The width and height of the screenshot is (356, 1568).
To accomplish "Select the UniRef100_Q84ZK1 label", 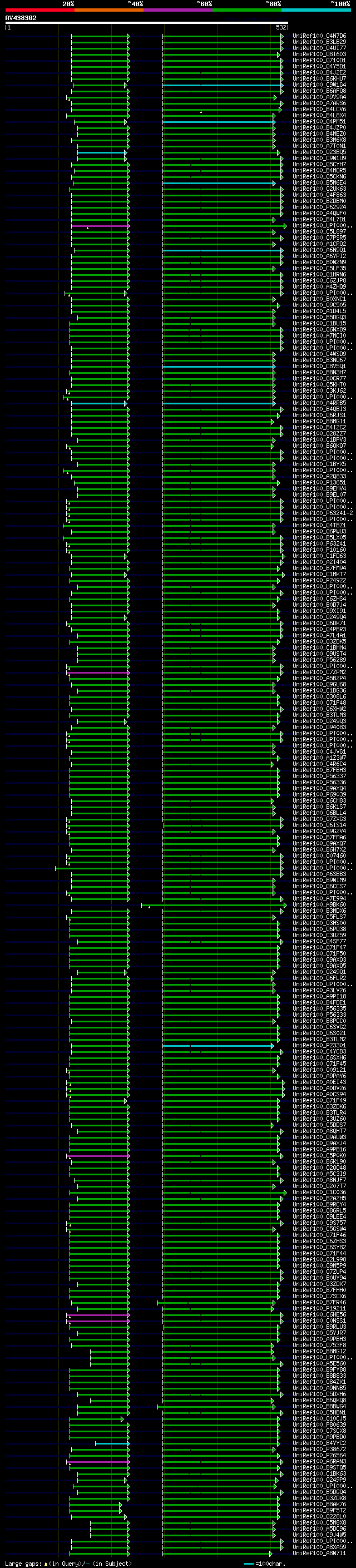I will [319, 1382].
